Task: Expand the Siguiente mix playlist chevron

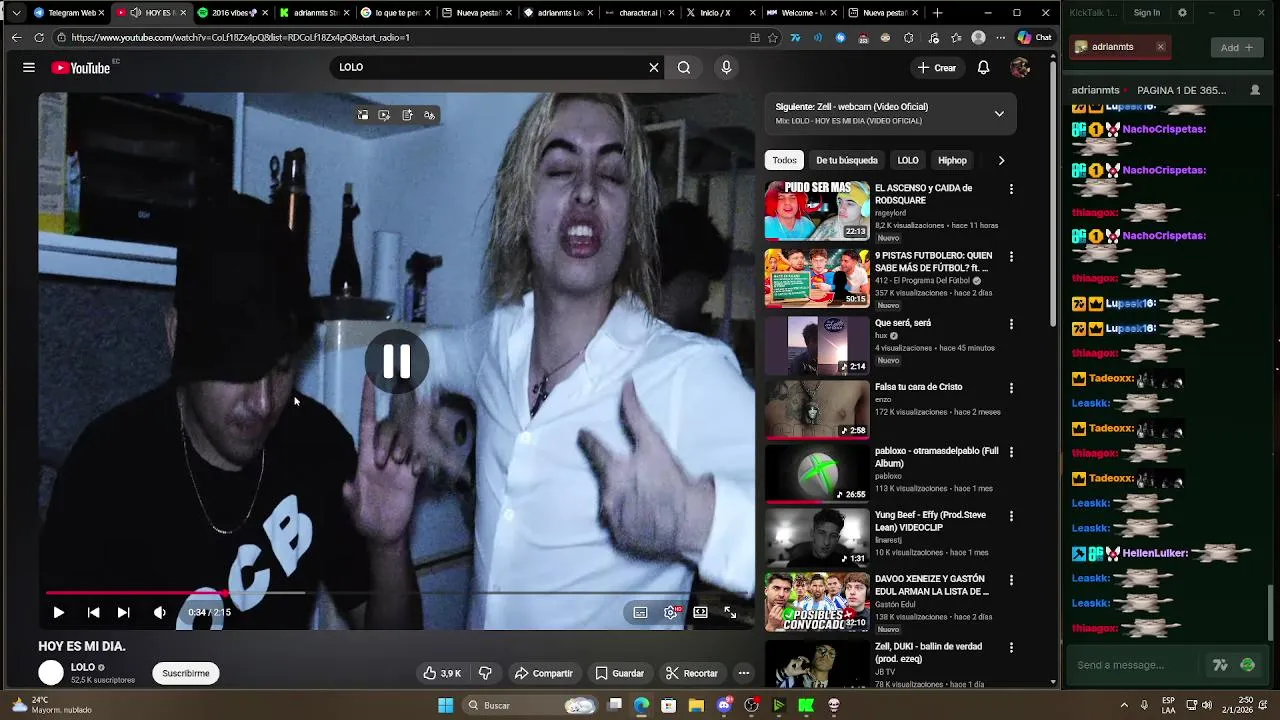Action: 998,114
